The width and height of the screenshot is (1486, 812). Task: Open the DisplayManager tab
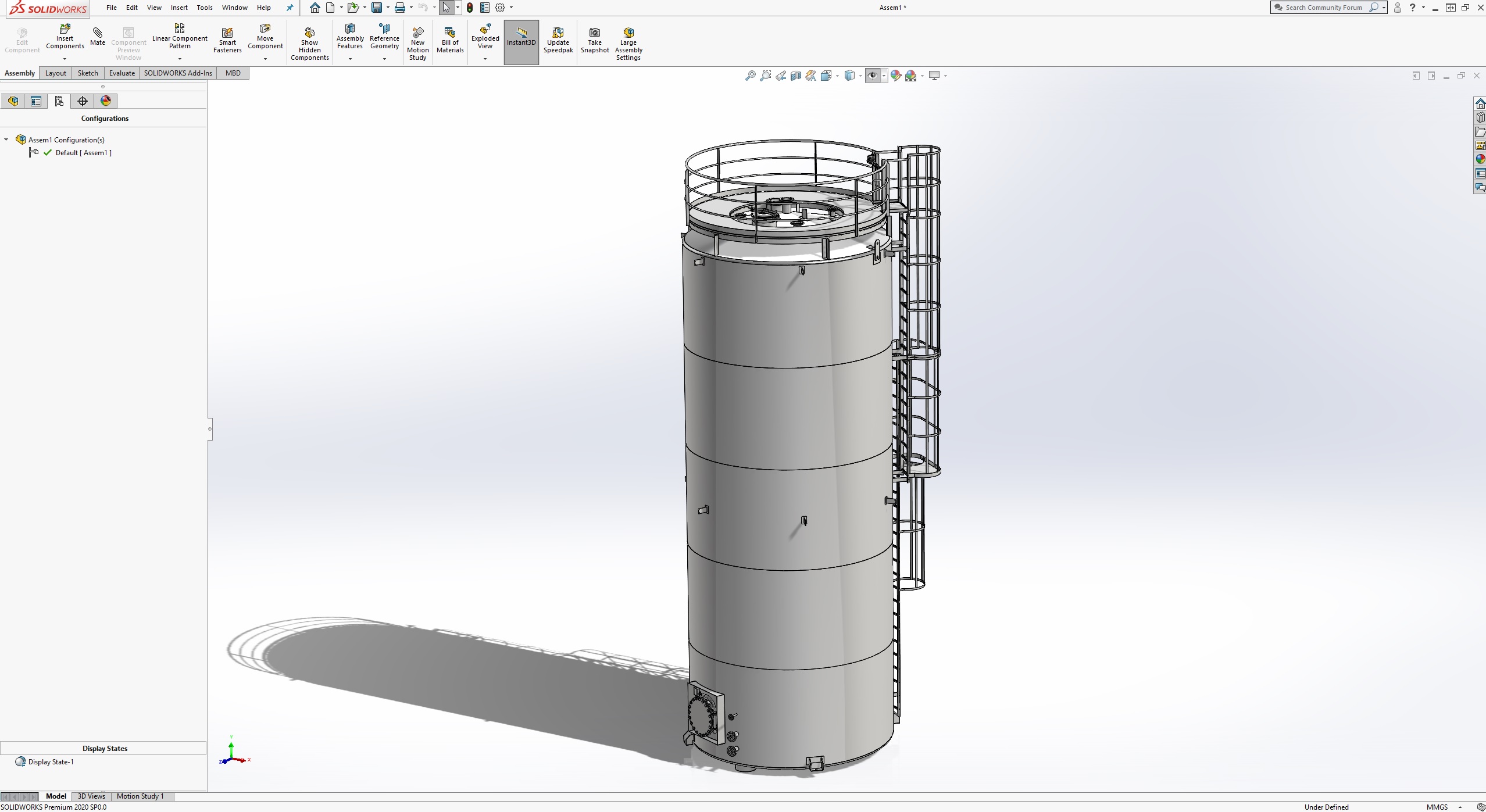(106, 101)
